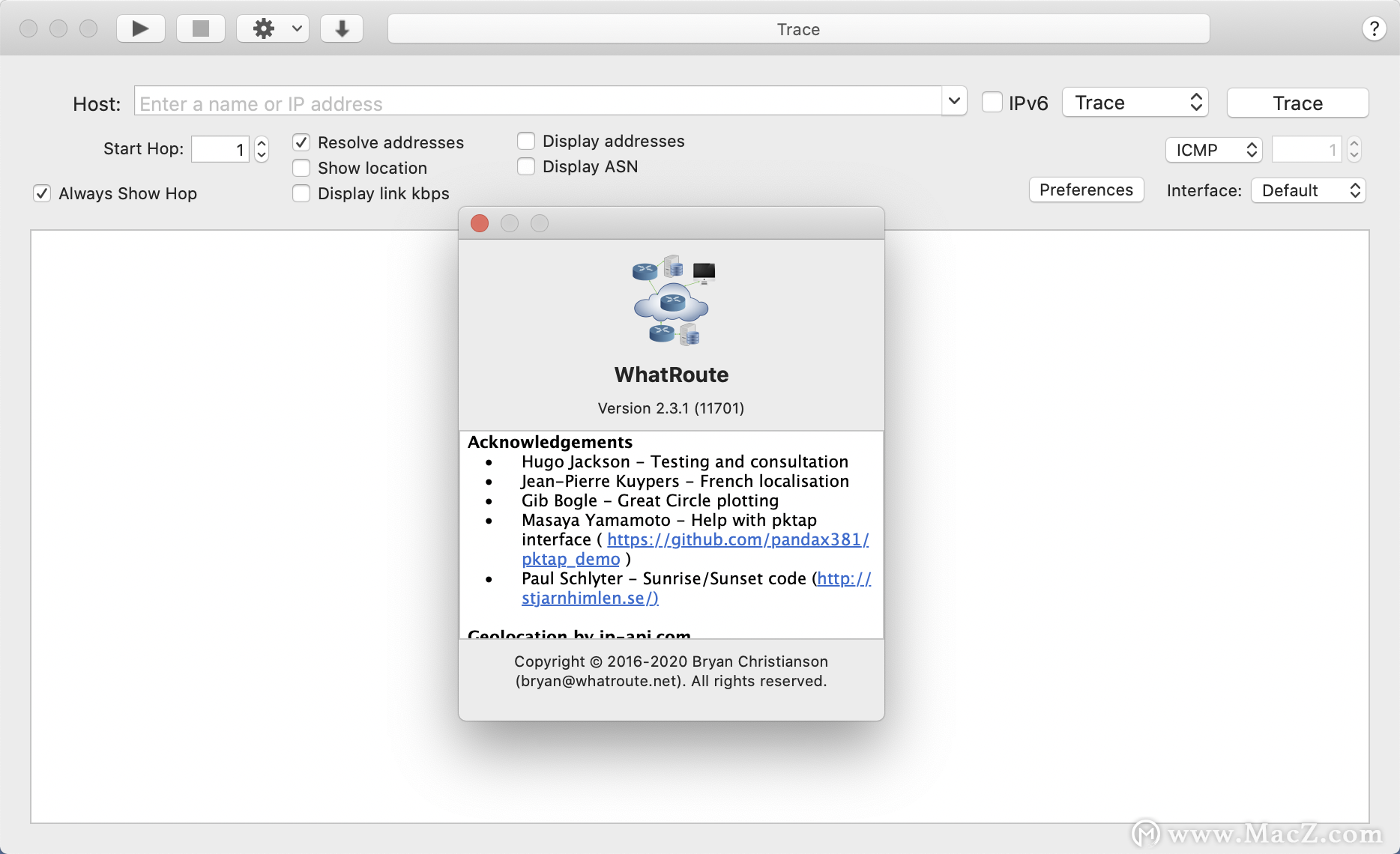This screenshot has width=1400, height=854.
Task: Click the WhatRoute app name title
Action: point(672,375)
